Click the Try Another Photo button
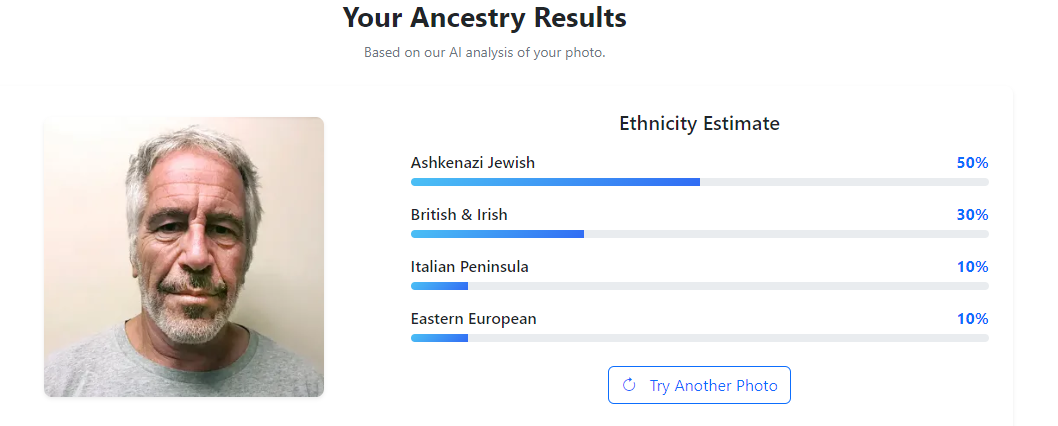The width and height of the screenshot is (1058, 426). (699, 385)
